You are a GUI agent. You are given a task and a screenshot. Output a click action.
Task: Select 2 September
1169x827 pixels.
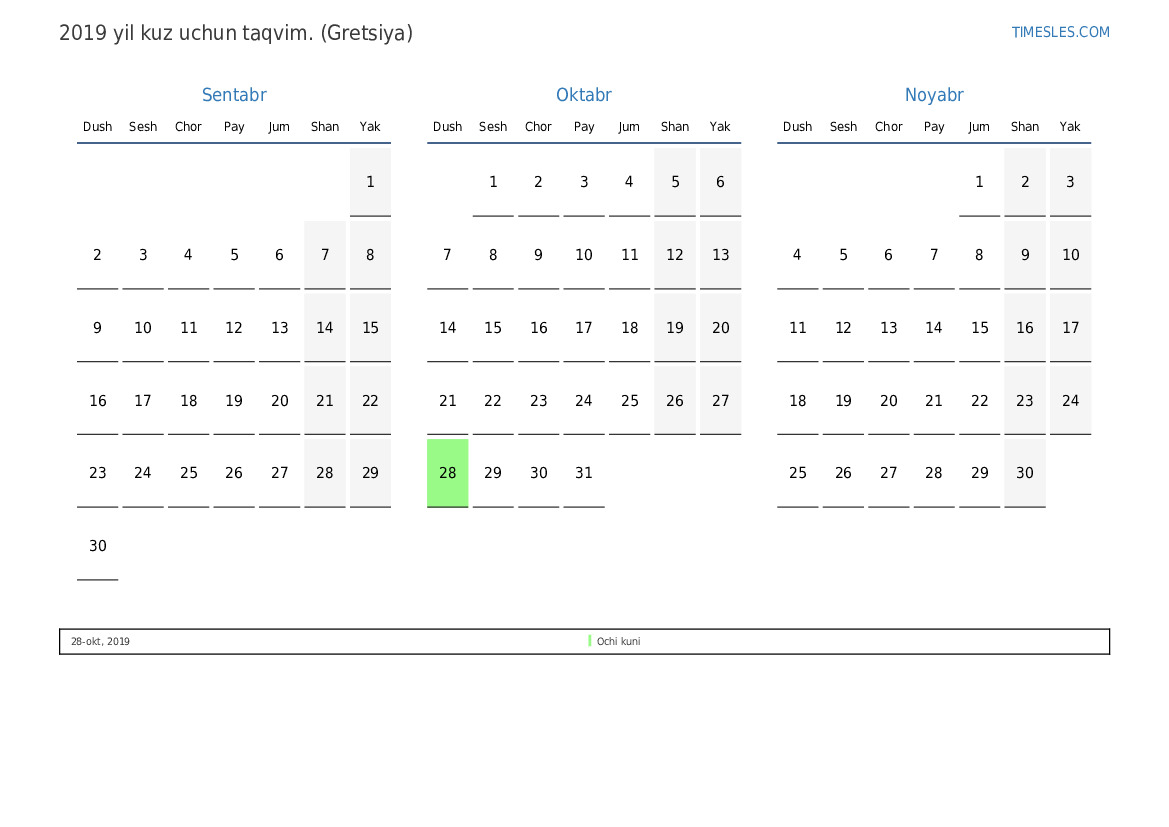[x=98, y=255]
